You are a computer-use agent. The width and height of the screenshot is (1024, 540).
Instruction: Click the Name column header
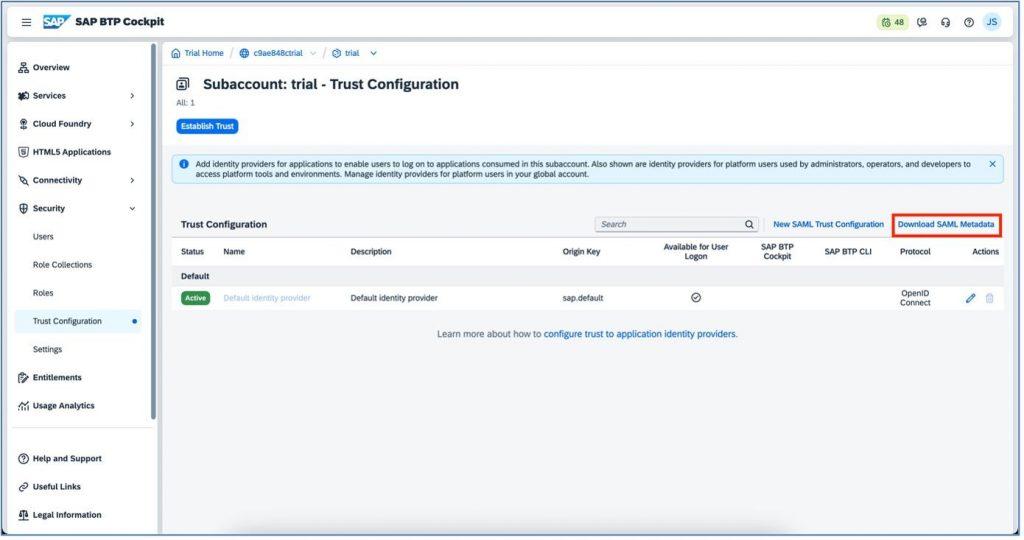(234, 252)
